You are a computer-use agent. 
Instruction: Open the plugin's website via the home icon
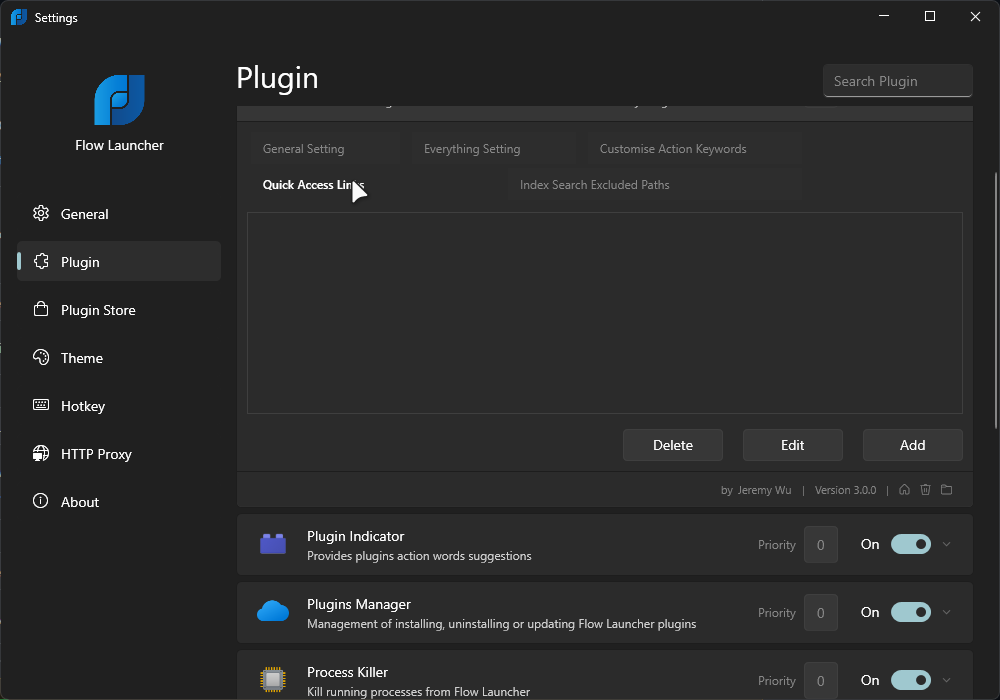click(x=904, y=489)
